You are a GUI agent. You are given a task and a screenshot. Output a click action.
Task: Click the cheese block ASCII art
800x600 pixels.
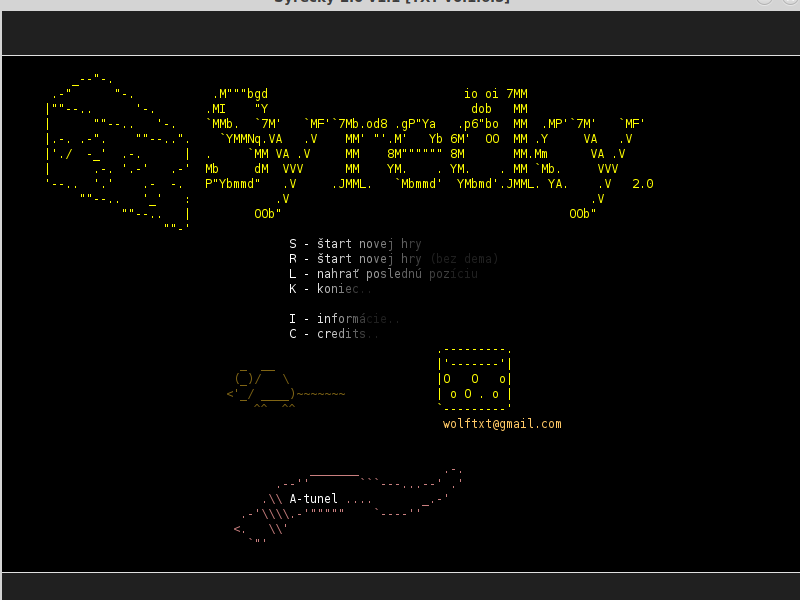118,153
